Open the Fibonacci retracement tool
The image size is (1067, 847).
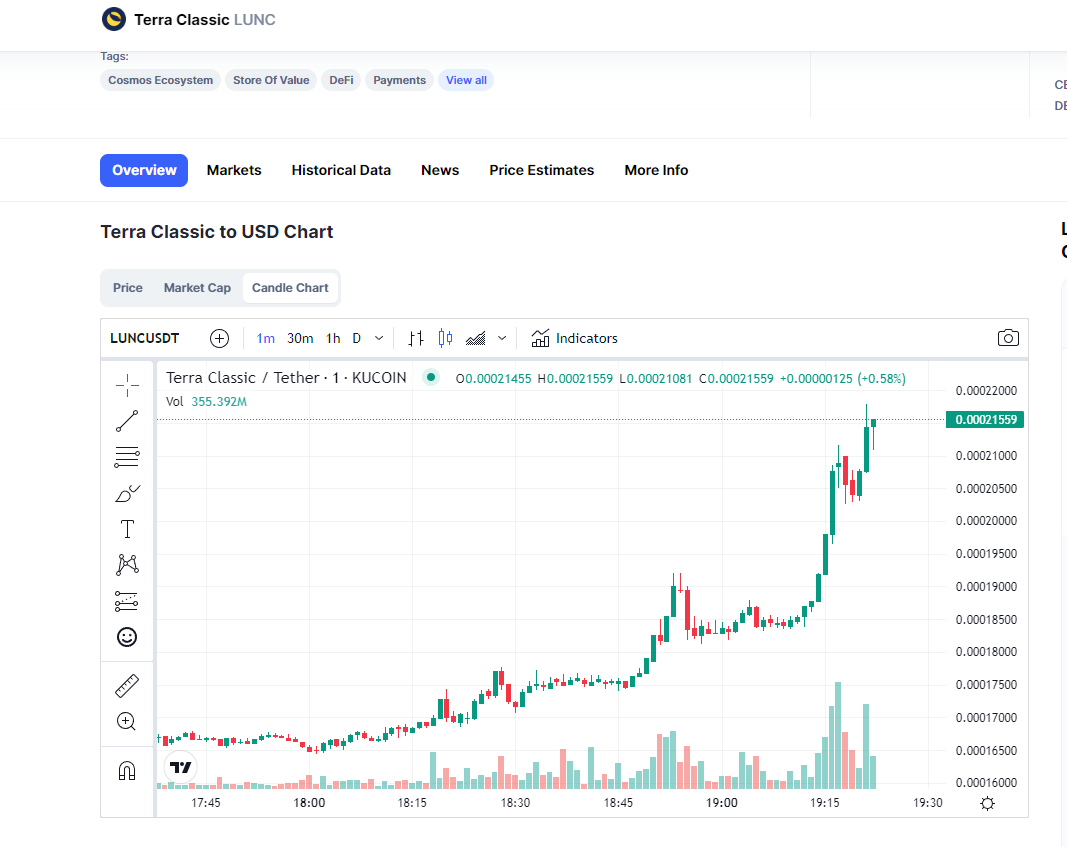point(127,457)
